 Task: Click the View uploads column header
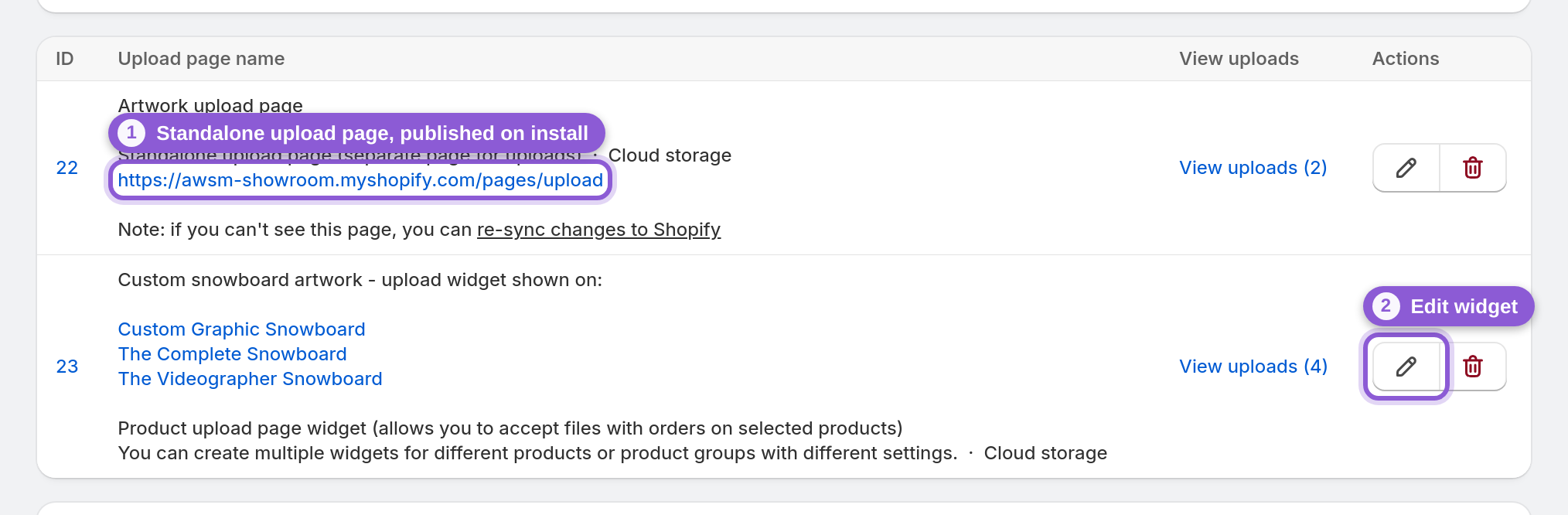1239,59
